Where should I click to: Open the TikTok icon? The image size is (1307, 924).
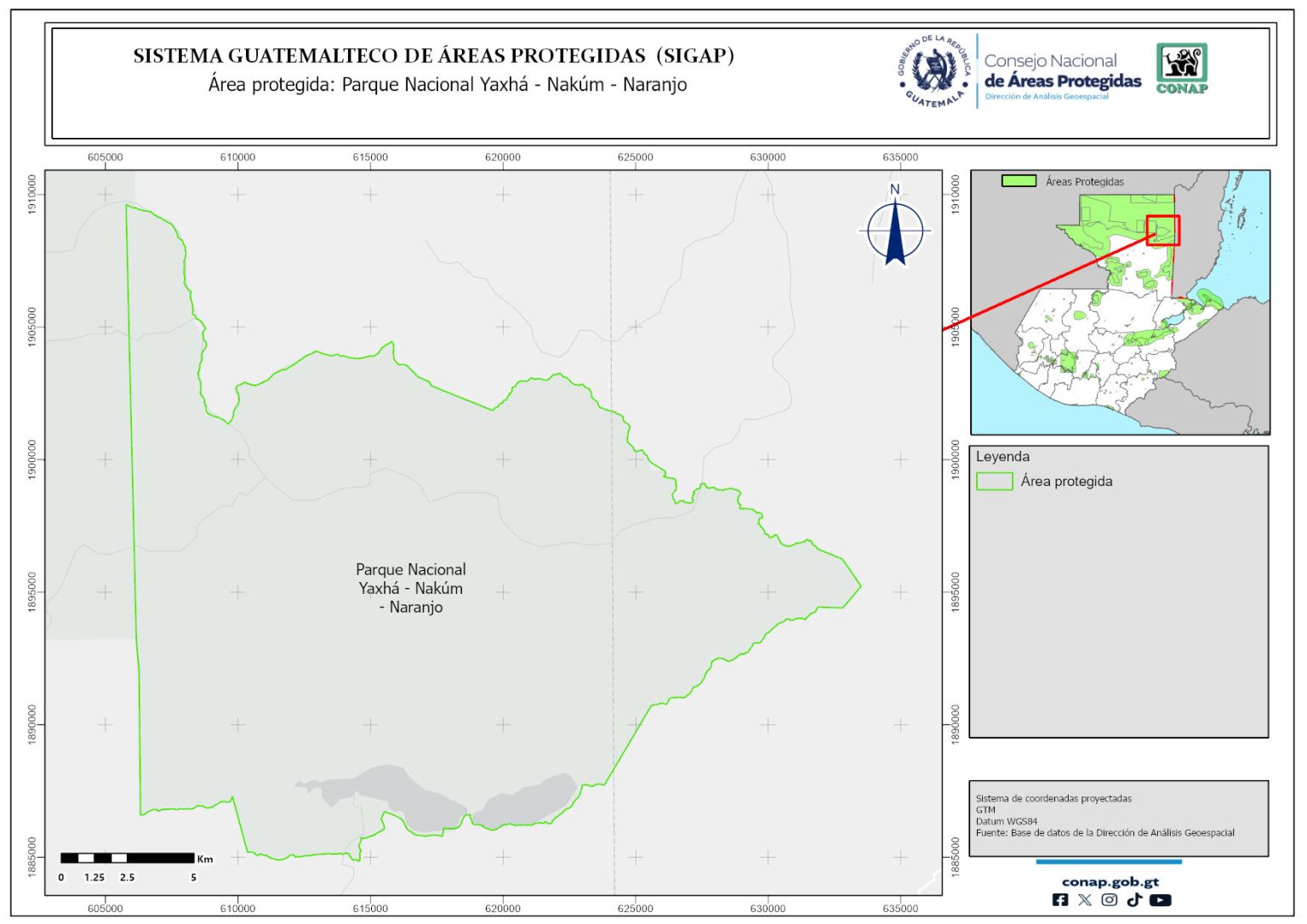click(x=1134, y=900)
